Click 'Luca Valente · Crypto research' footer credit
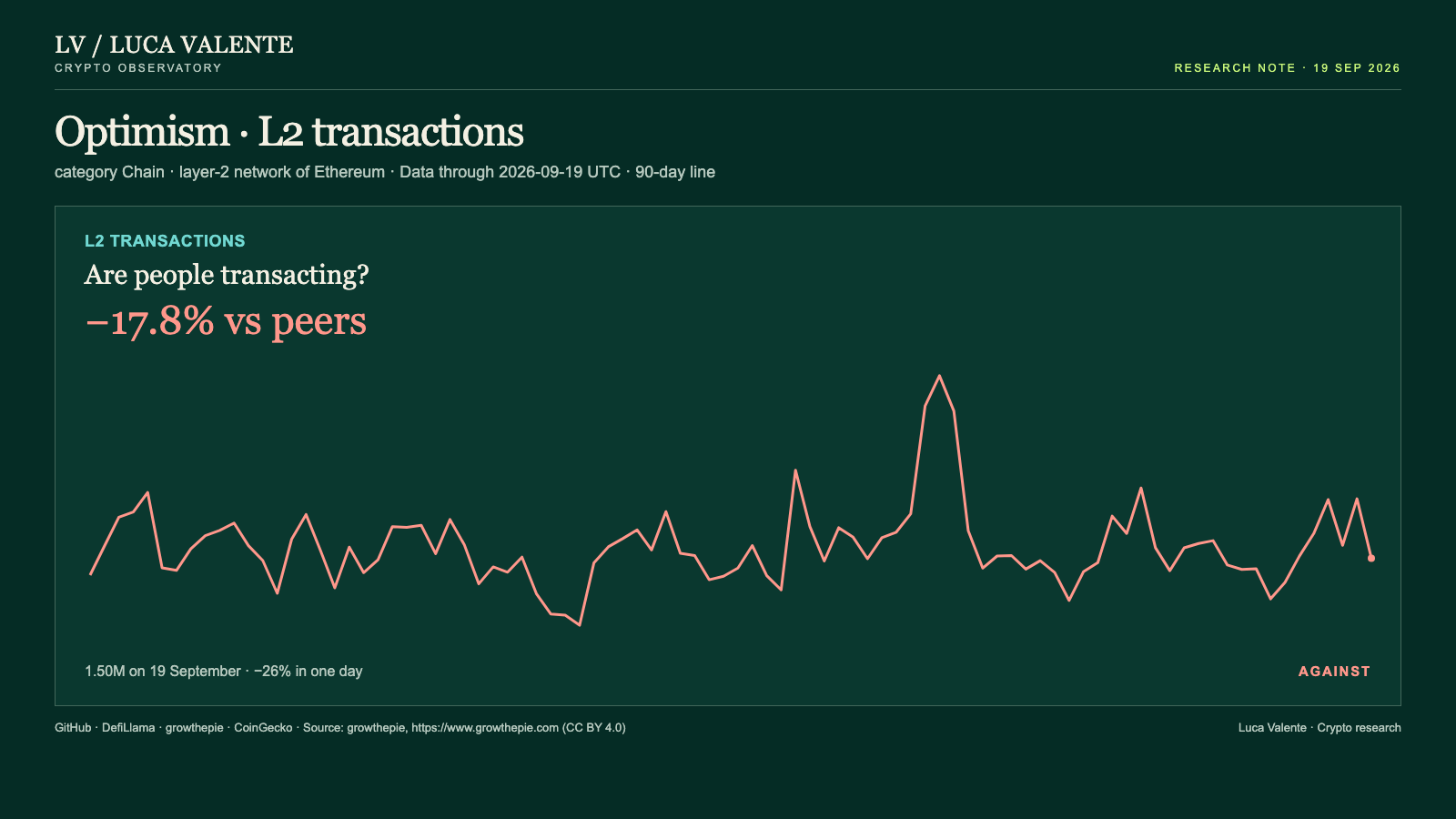This screenshot has height=819, width=1456. pyautogui.click(x=1319, y=728)
